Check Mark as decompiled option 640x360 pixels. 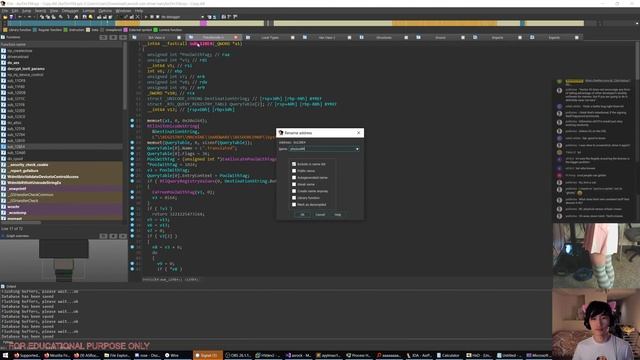(x=294, y=204)
